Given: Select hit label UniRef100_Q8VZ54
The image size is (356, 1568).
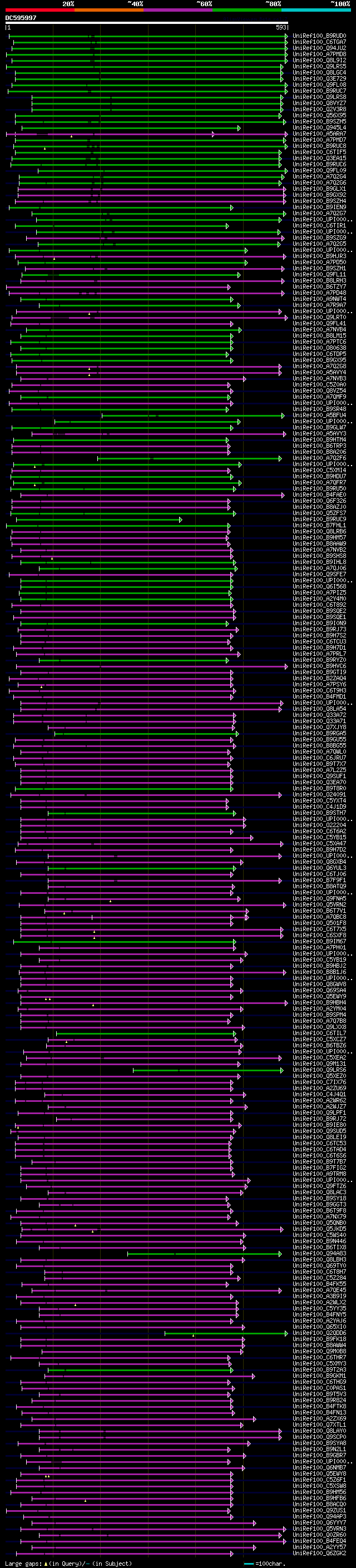Looking at the screenshot, I should pos(319,391).
